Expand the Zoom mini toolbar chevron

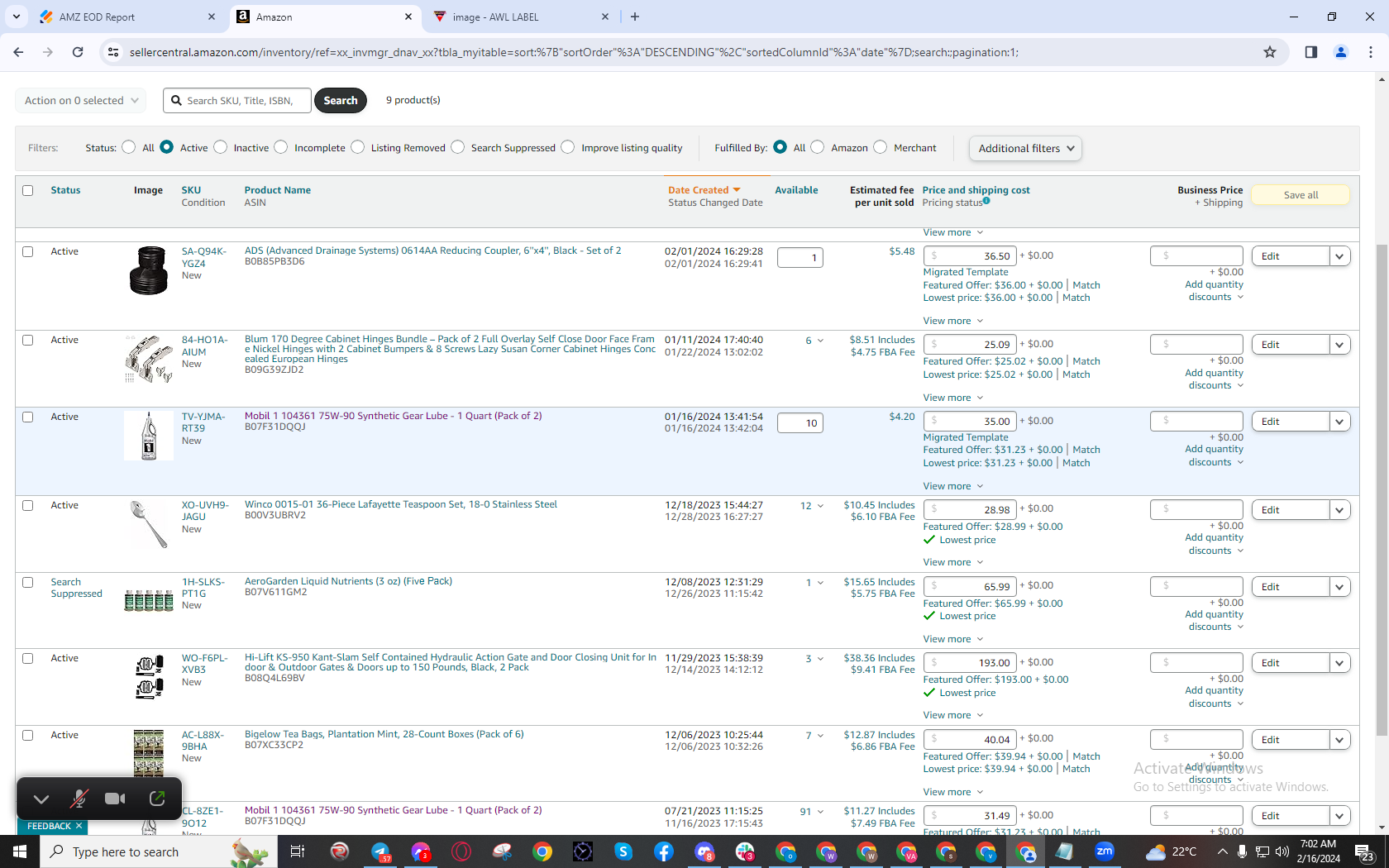point(41,799)
